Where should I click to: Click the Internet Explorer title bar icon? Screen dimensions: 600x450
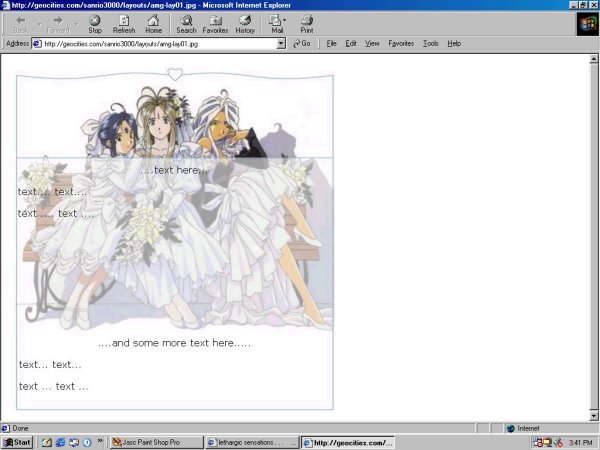(6, 5)
